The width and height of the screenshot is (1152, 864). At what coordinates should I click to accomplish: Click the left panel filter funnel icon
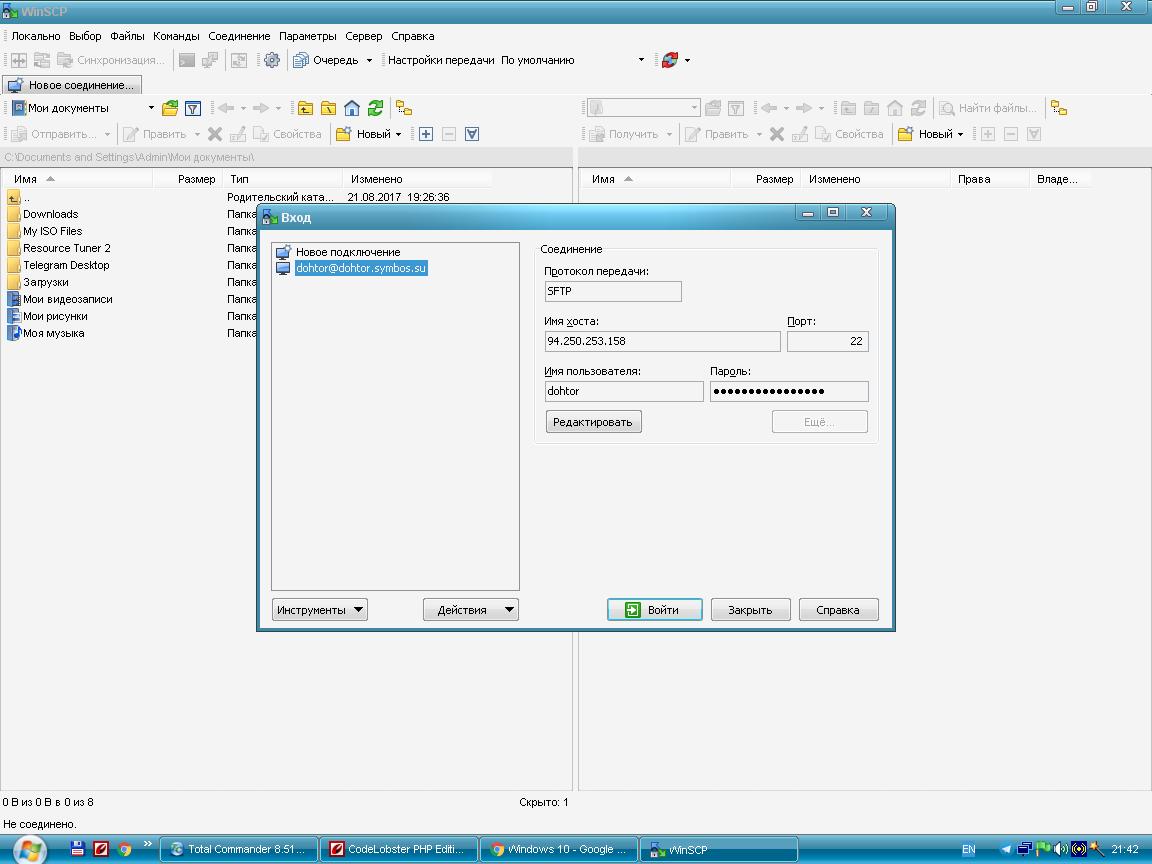(x=193, y=108)
